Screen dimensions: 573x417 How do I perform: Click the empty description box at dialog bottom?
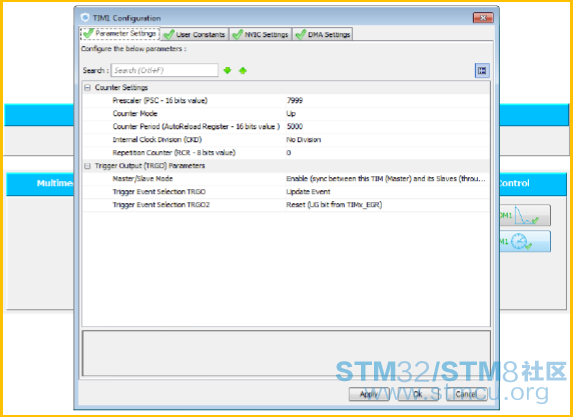[286, 353]
